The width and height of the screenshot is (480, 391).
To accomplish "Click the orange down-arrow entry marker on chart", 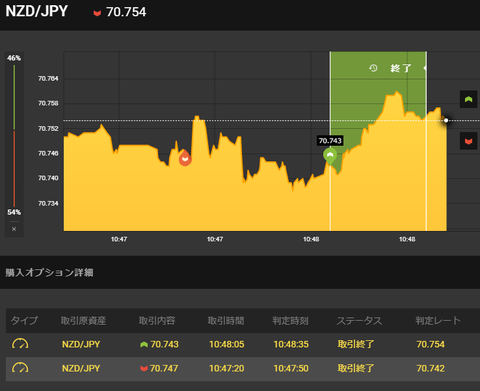I will tap(185, 158).
